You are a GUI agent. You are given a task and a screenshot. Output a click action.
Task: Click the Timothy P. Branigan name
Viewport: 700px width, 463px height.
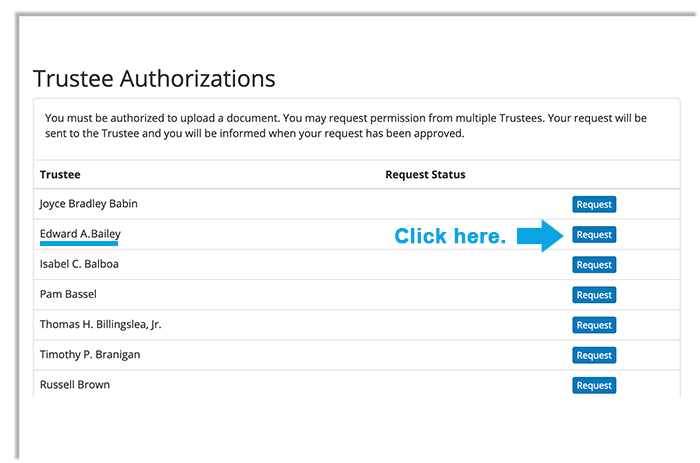coord(90,355)
